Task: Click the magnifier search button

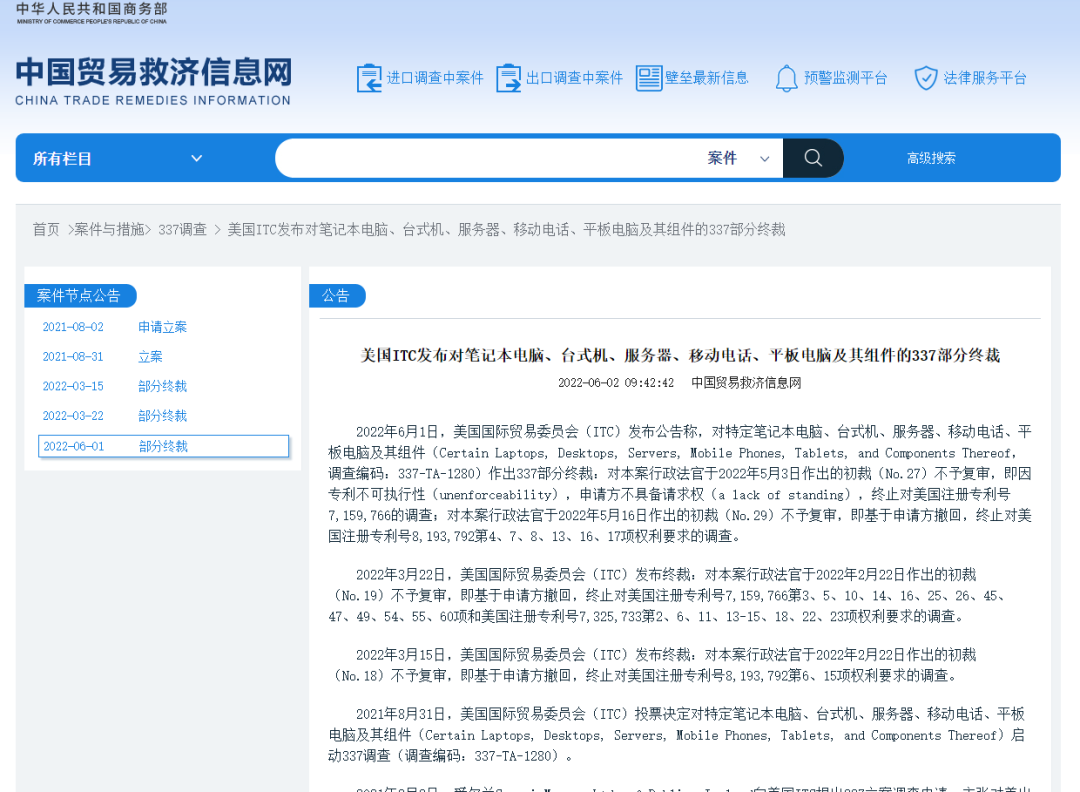Action: click(813, 158)
